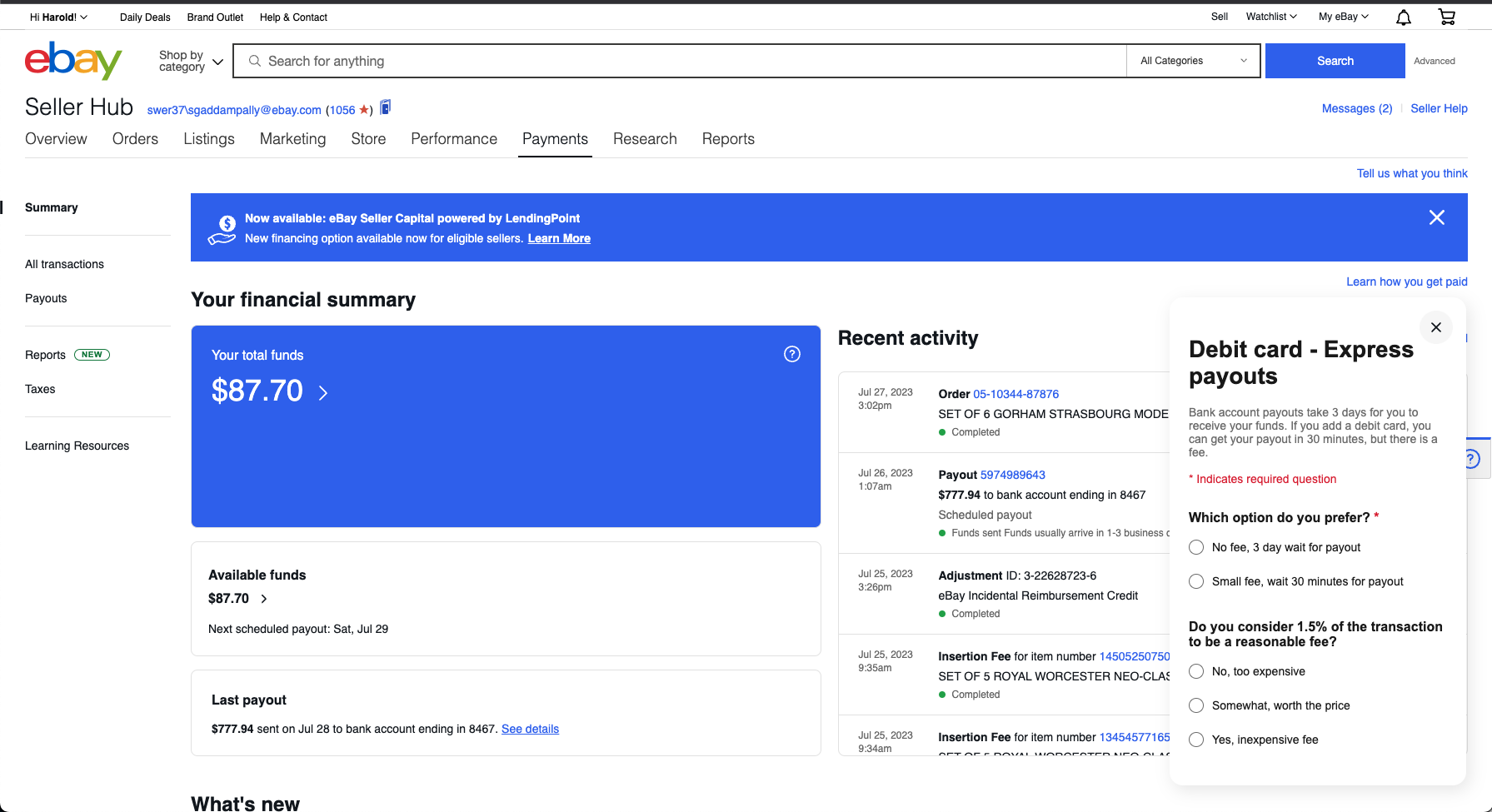Open the Reports tab in Seller Hub
This screenshot has height=812, width=1492.
[728, 139]
